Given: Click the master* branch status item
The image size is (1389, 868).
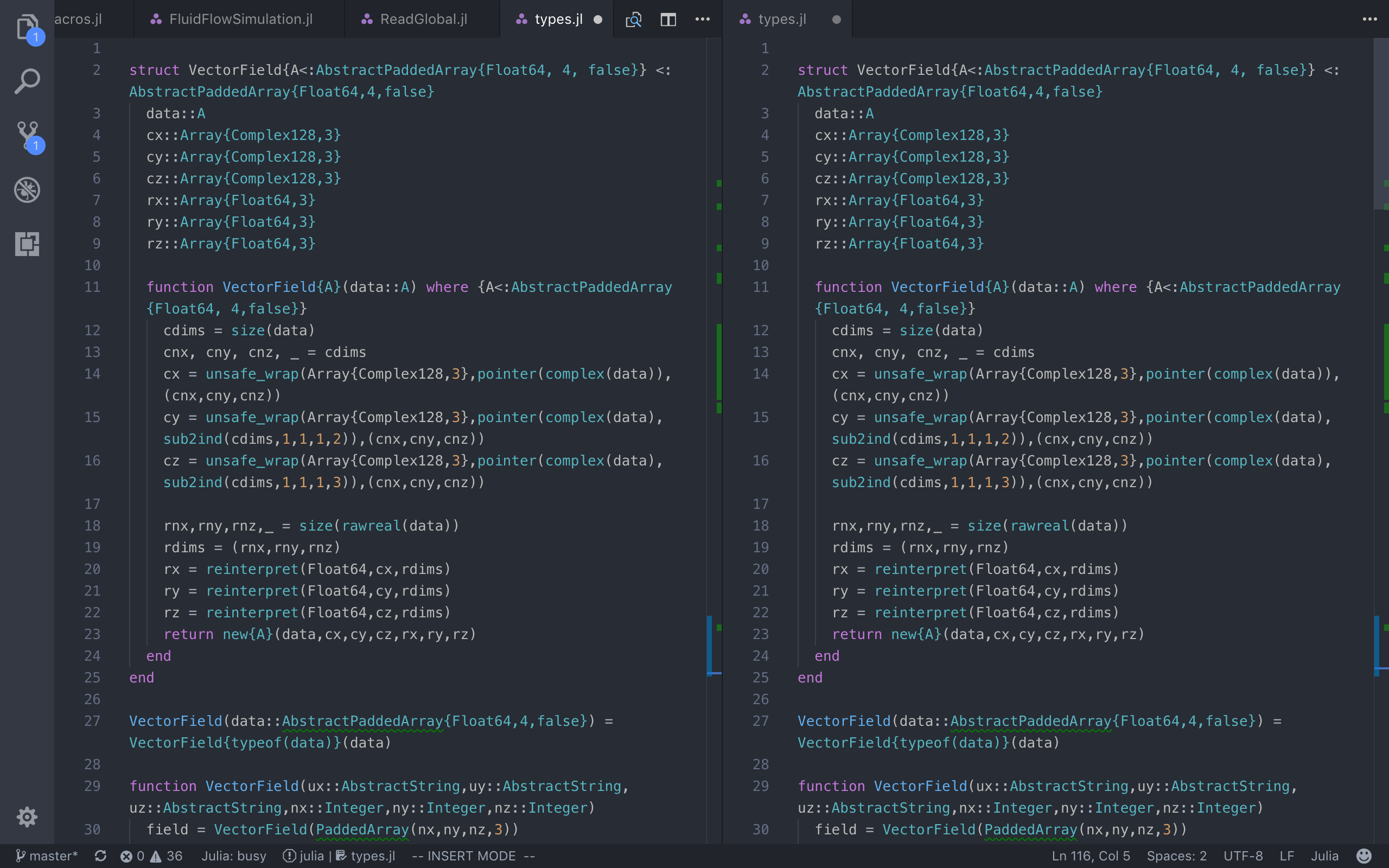Looking at the screenshot, I should point(47,856).
